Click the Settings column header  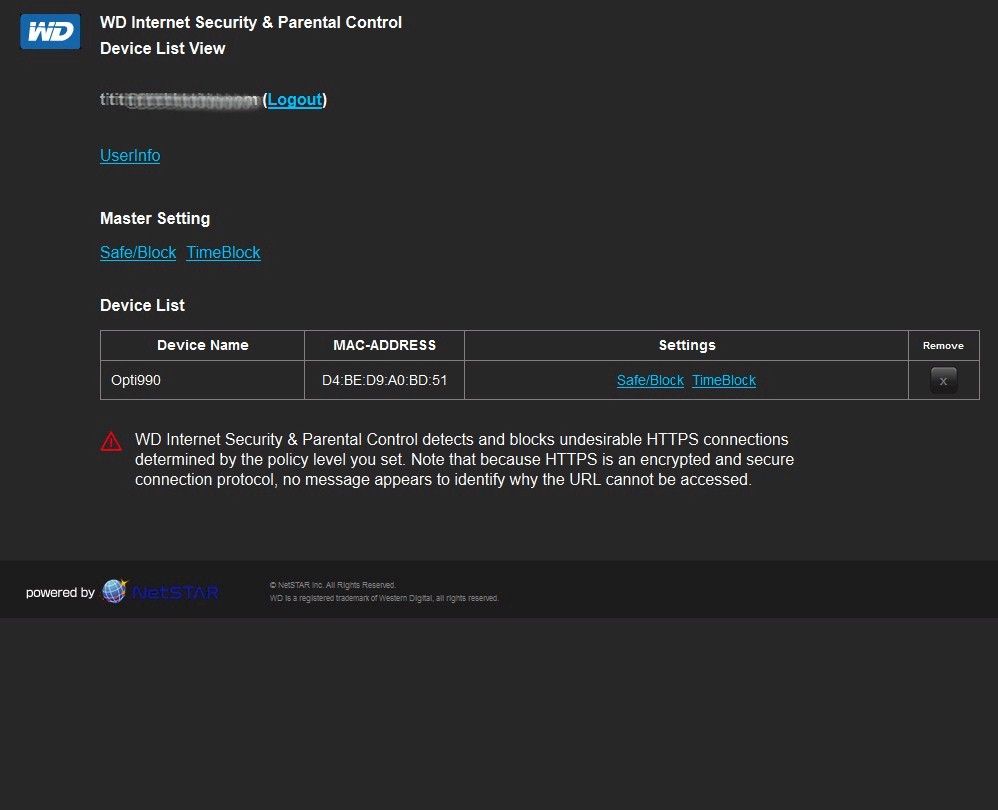687,346
